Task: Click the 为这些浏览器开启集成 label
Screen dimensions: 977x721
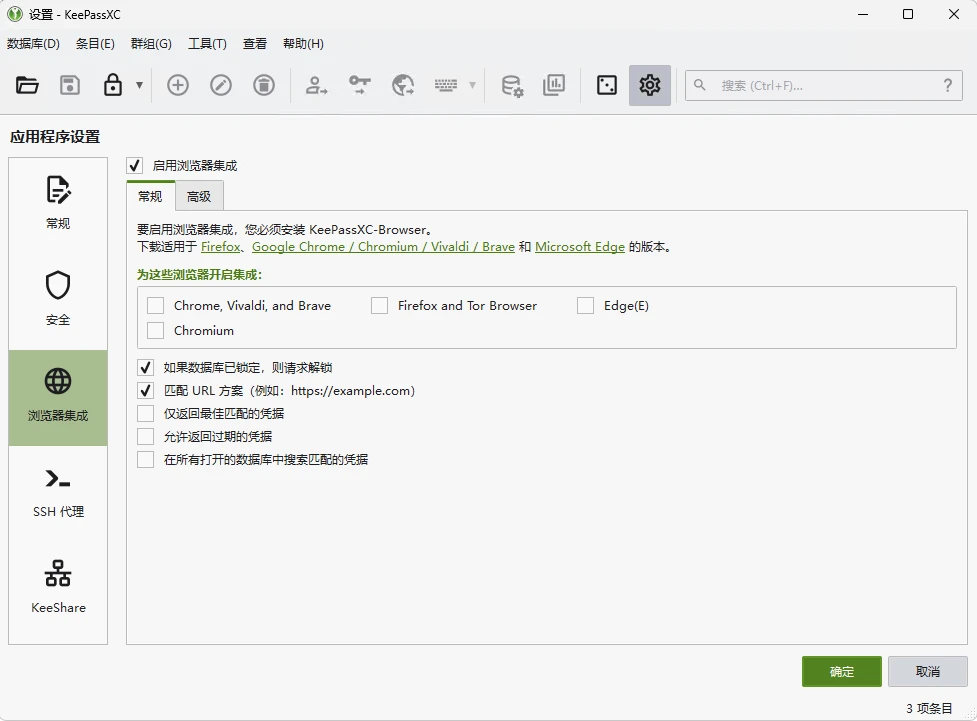Action: pos(199,275)
